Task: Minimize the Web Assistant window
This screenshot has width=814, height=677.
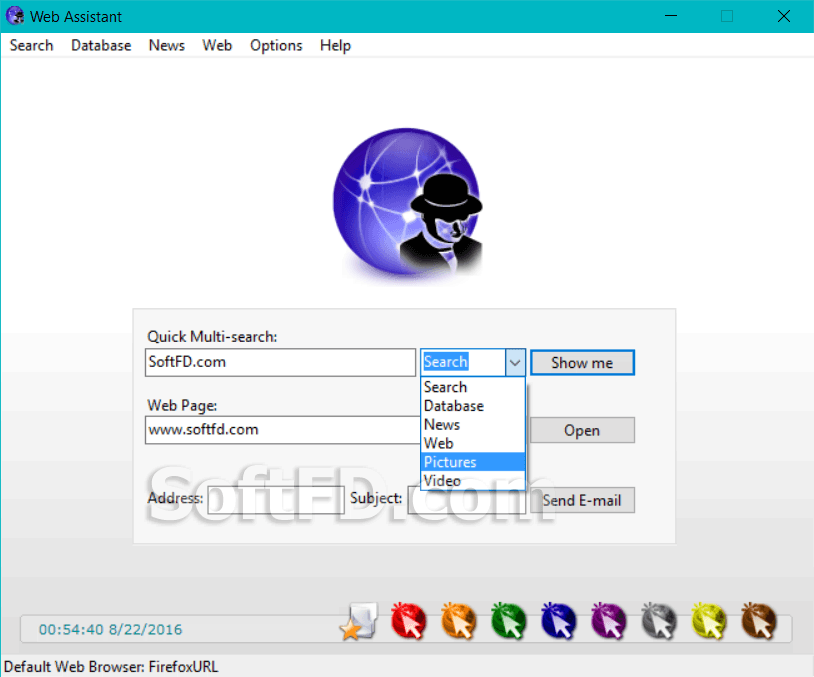Action: (671, 16)
